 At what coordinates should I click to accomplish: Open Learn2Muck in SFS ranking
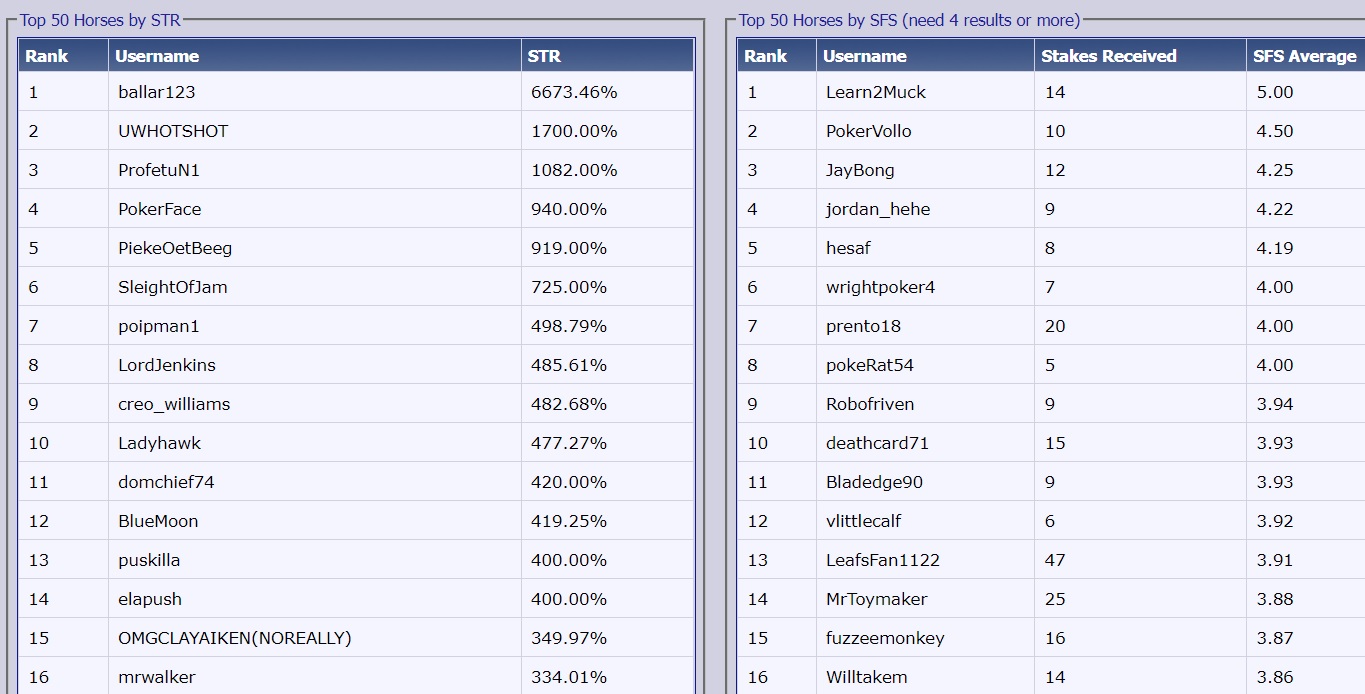click(x=876, y=92)
